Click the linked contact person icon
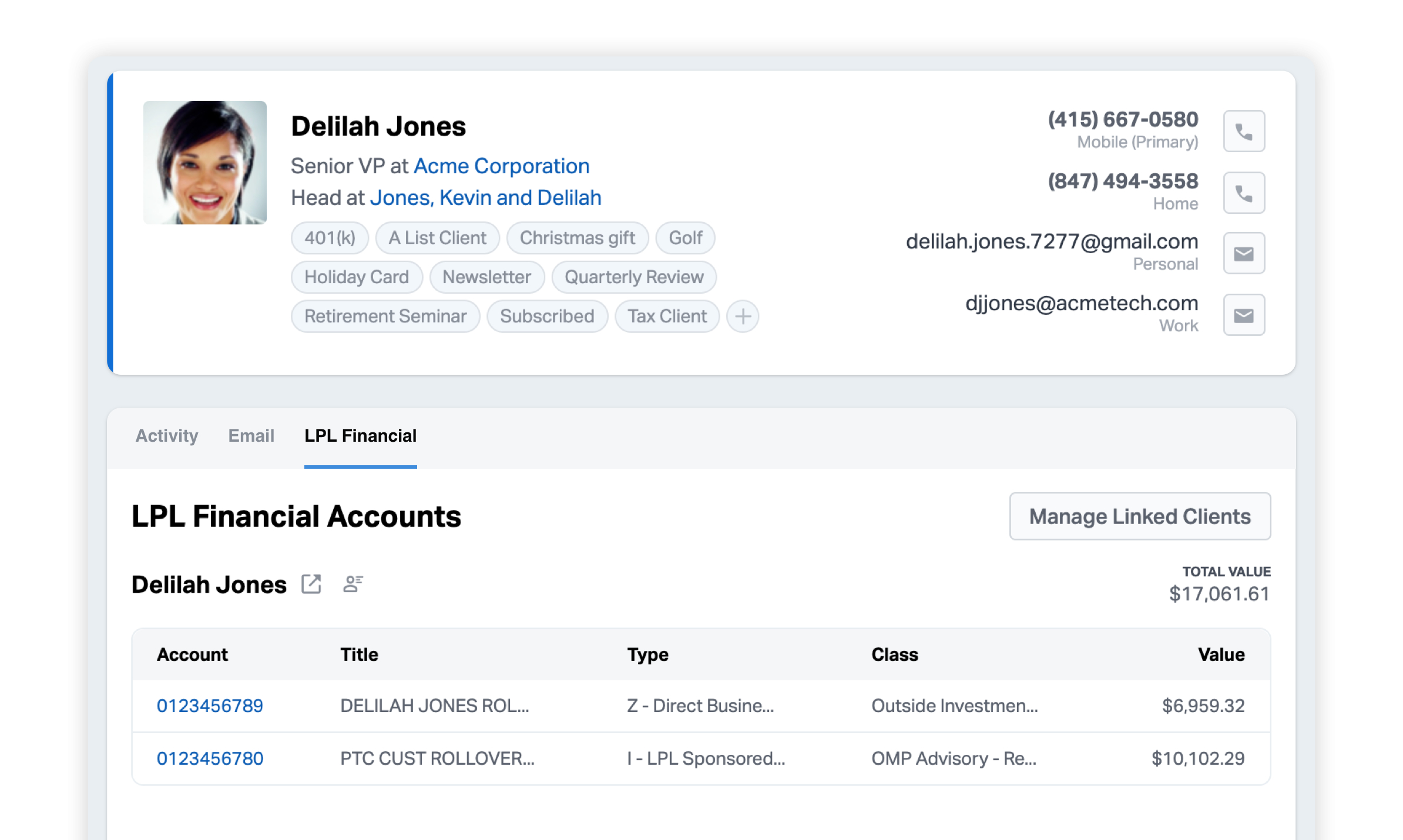The width and height of the screenshot is (1403, 840). 353,583
